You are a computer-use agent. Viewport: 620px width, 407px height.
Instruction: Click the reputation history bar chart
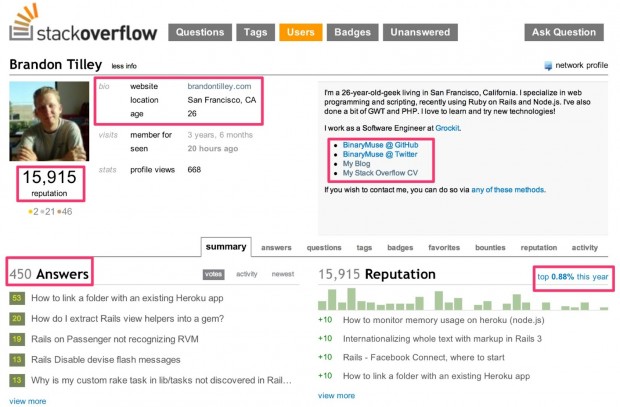coord(463,299)
